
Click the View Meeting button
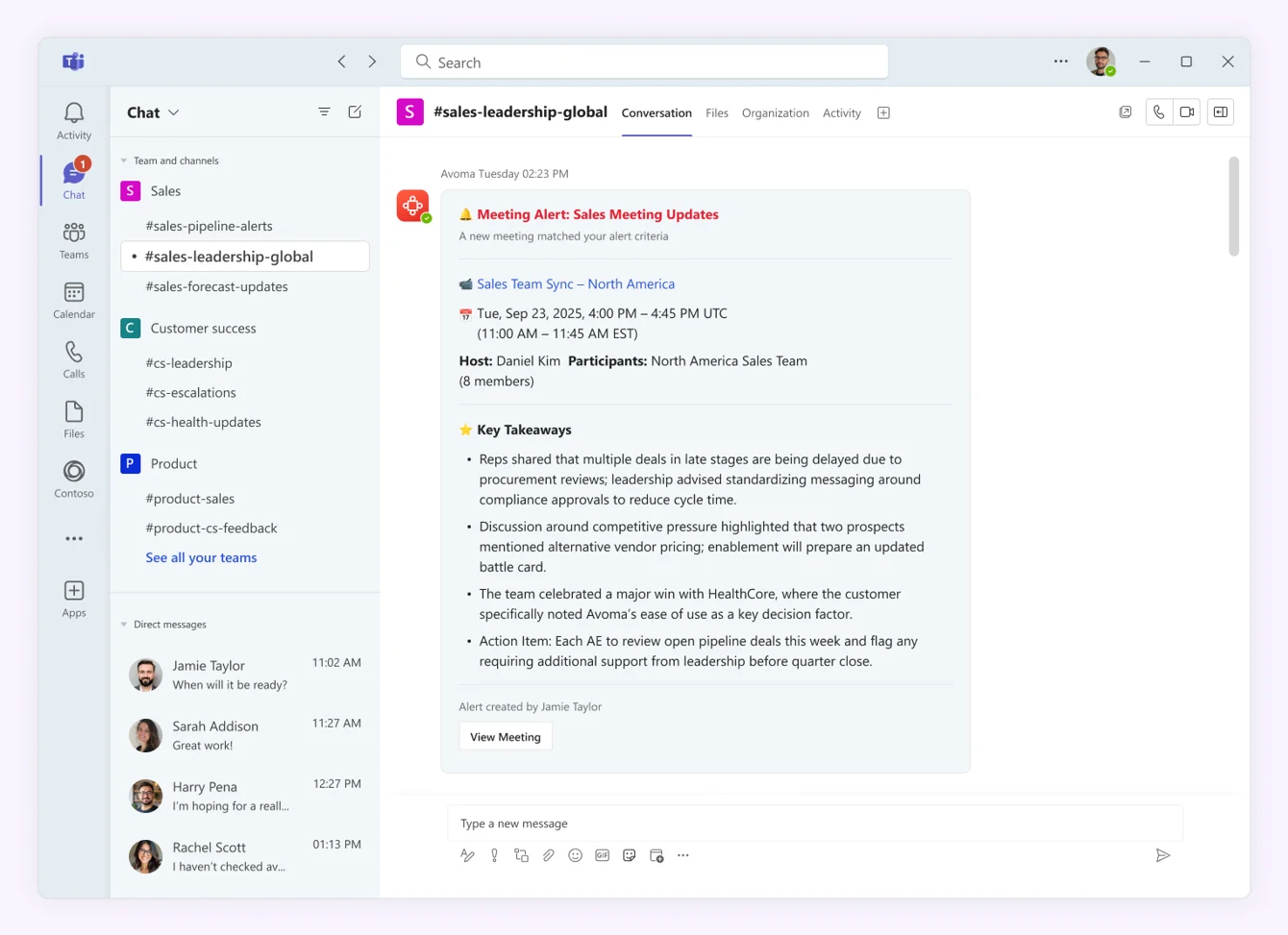pos(505,736)
